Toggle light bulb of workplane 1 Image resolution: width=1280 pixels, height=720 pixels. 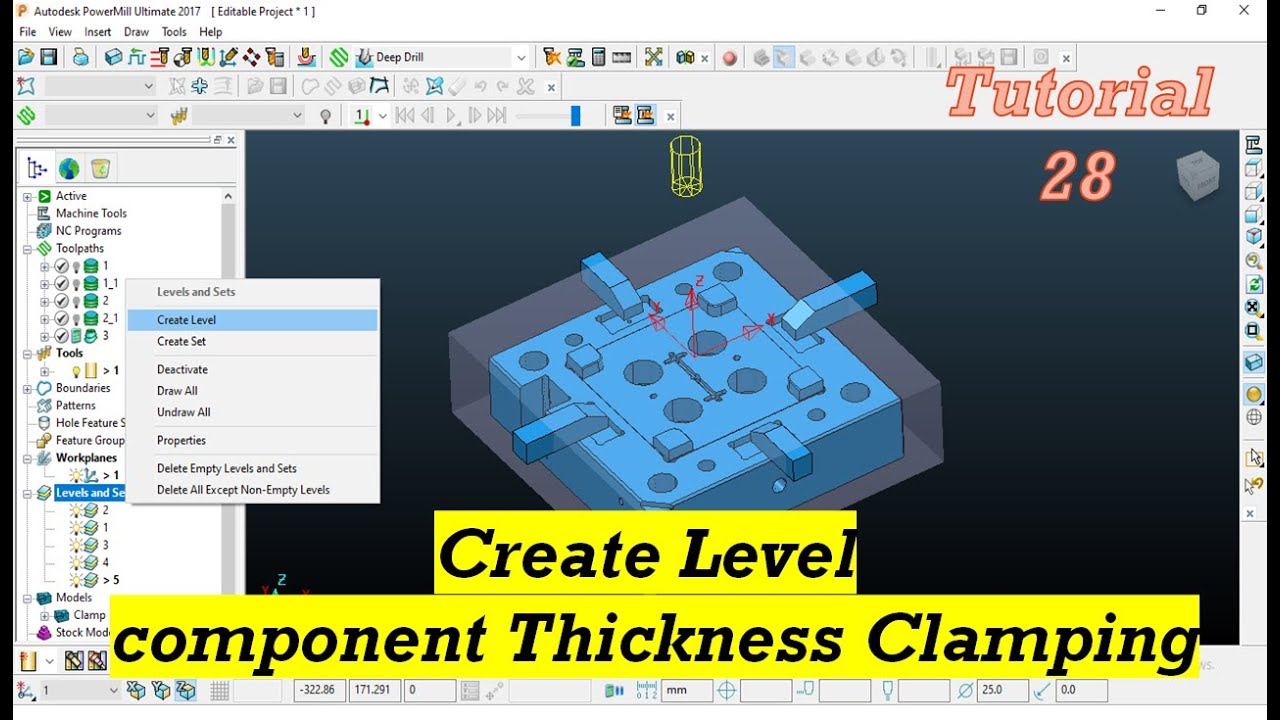(75, 475)
